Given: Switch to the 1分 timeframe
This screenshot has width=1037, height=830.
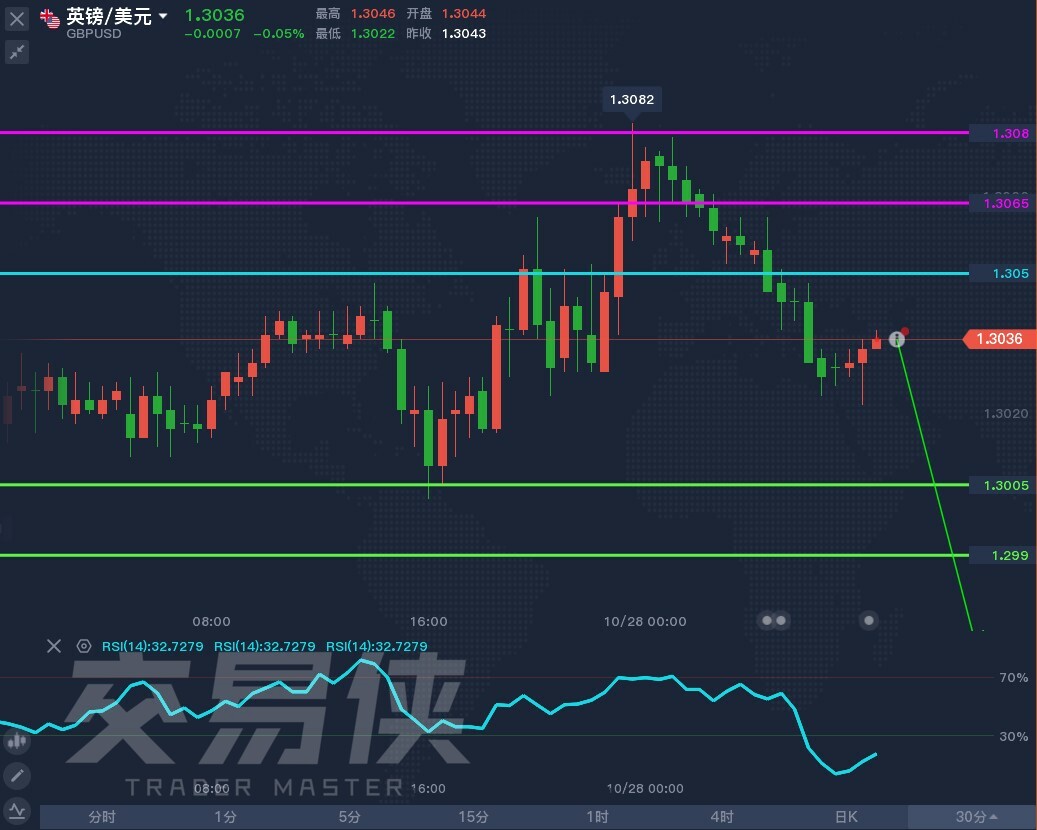Looking at the screenshot, I should (226, 817).
